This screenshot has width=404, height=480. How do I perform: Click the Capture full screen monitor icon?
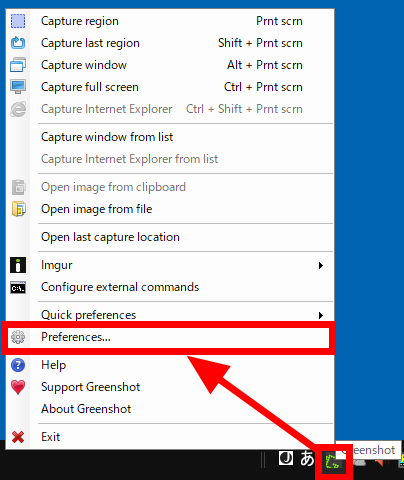pos(18,87)
